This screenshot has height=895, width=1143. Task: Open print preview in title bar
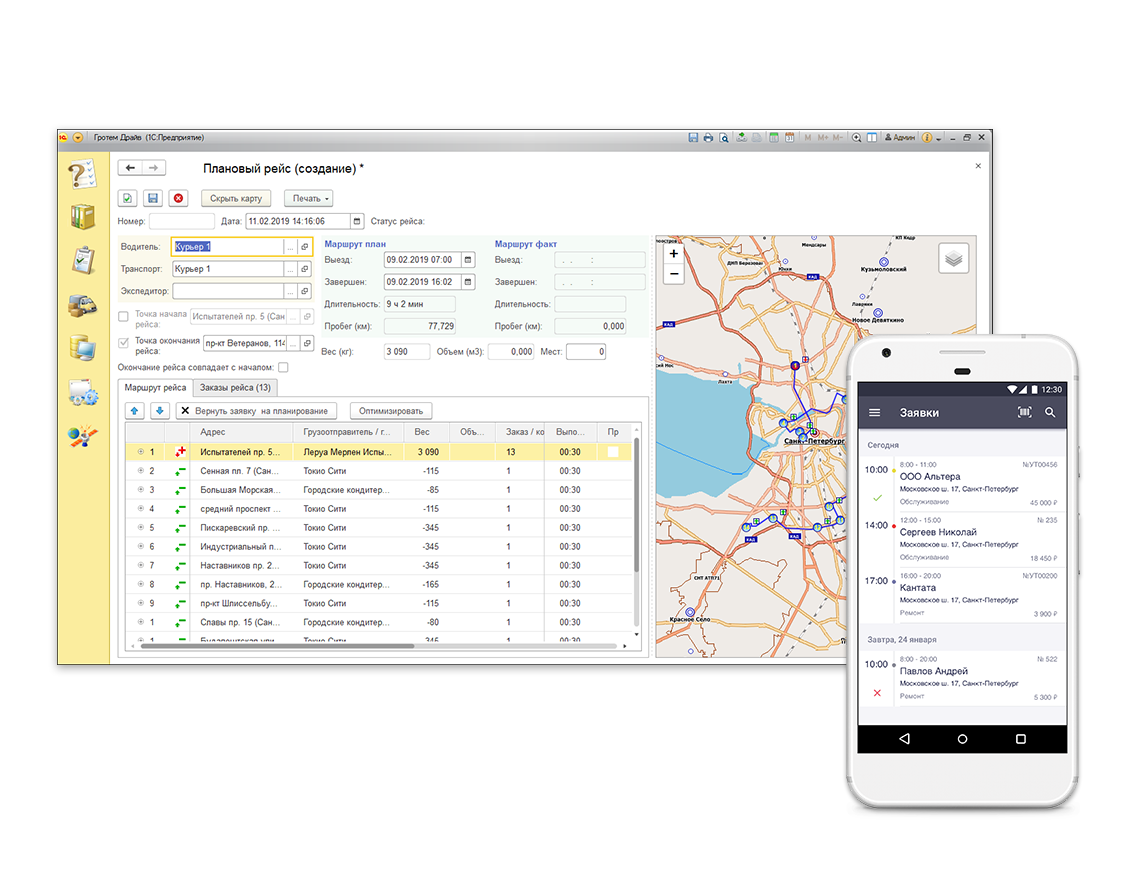pyautogui.click(x=724, y=138)
